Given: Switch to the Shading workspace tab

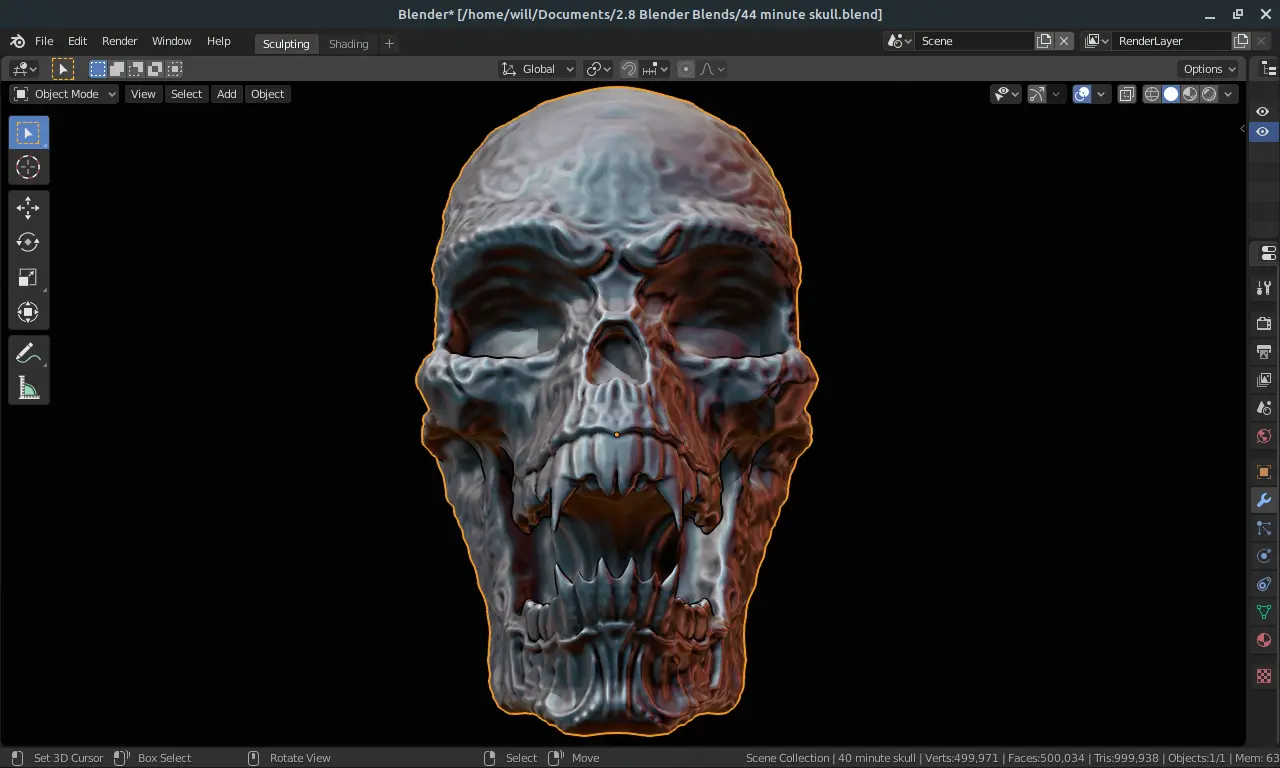Looking at the screenshot, I should (x=348, y=44).
